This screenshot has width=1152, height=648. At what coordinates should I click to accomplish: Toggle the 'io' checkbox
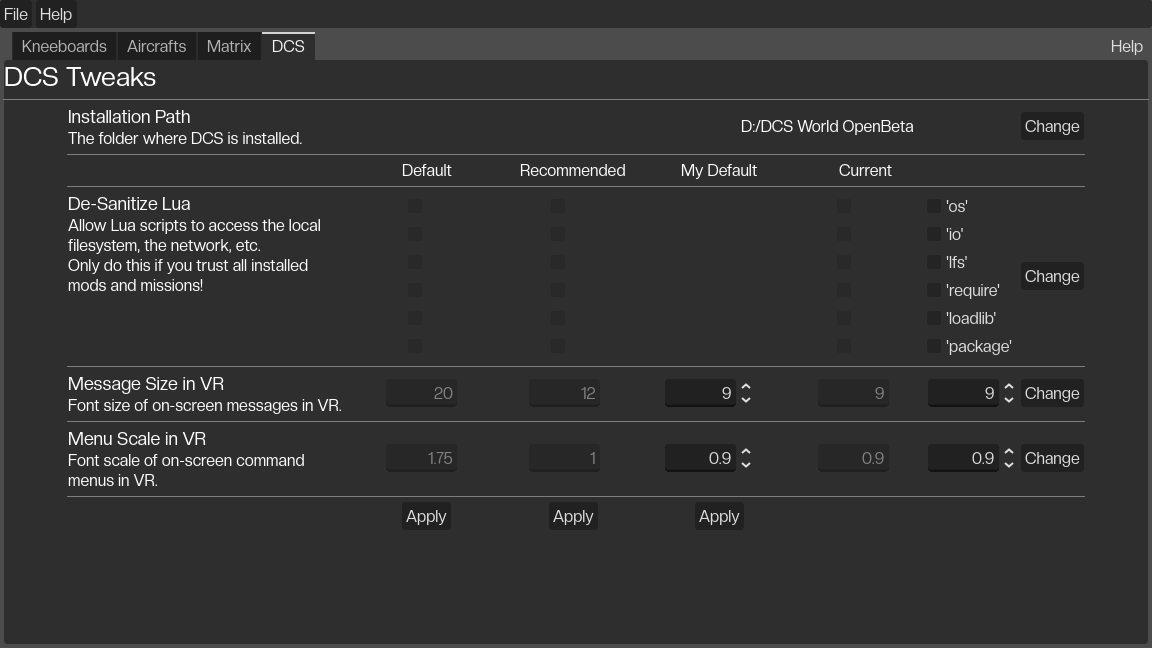click(933, 234)
